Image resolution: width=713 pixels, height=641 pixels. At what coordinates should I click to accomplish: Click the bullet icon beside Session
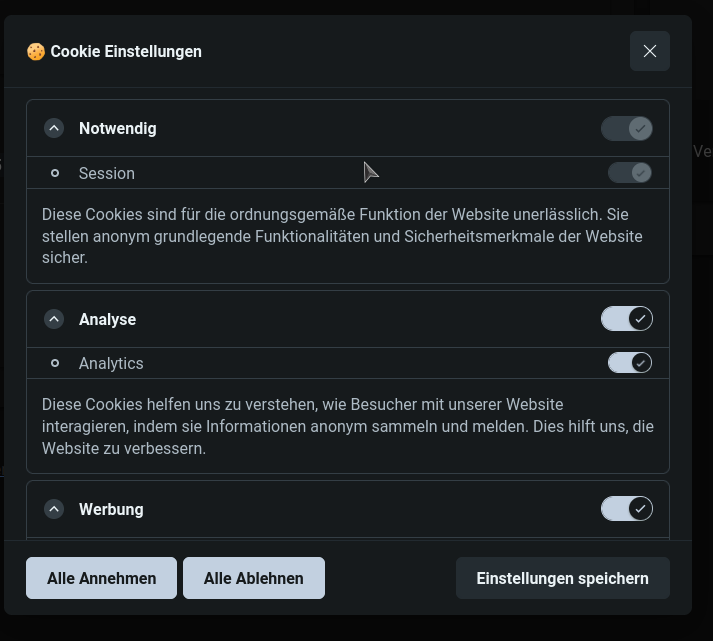[55, 173]
